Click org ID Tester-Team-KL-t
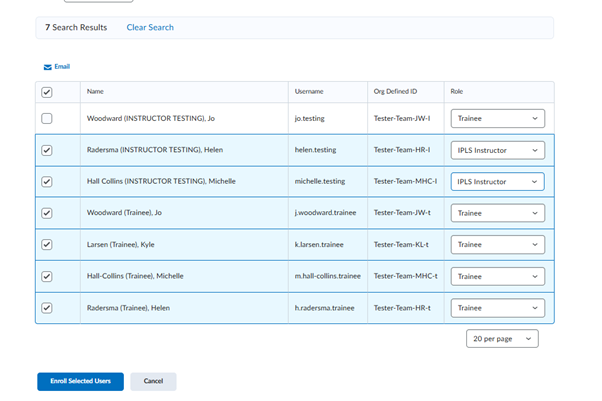This screenshot has height=401, width=602. click(401, 245)
